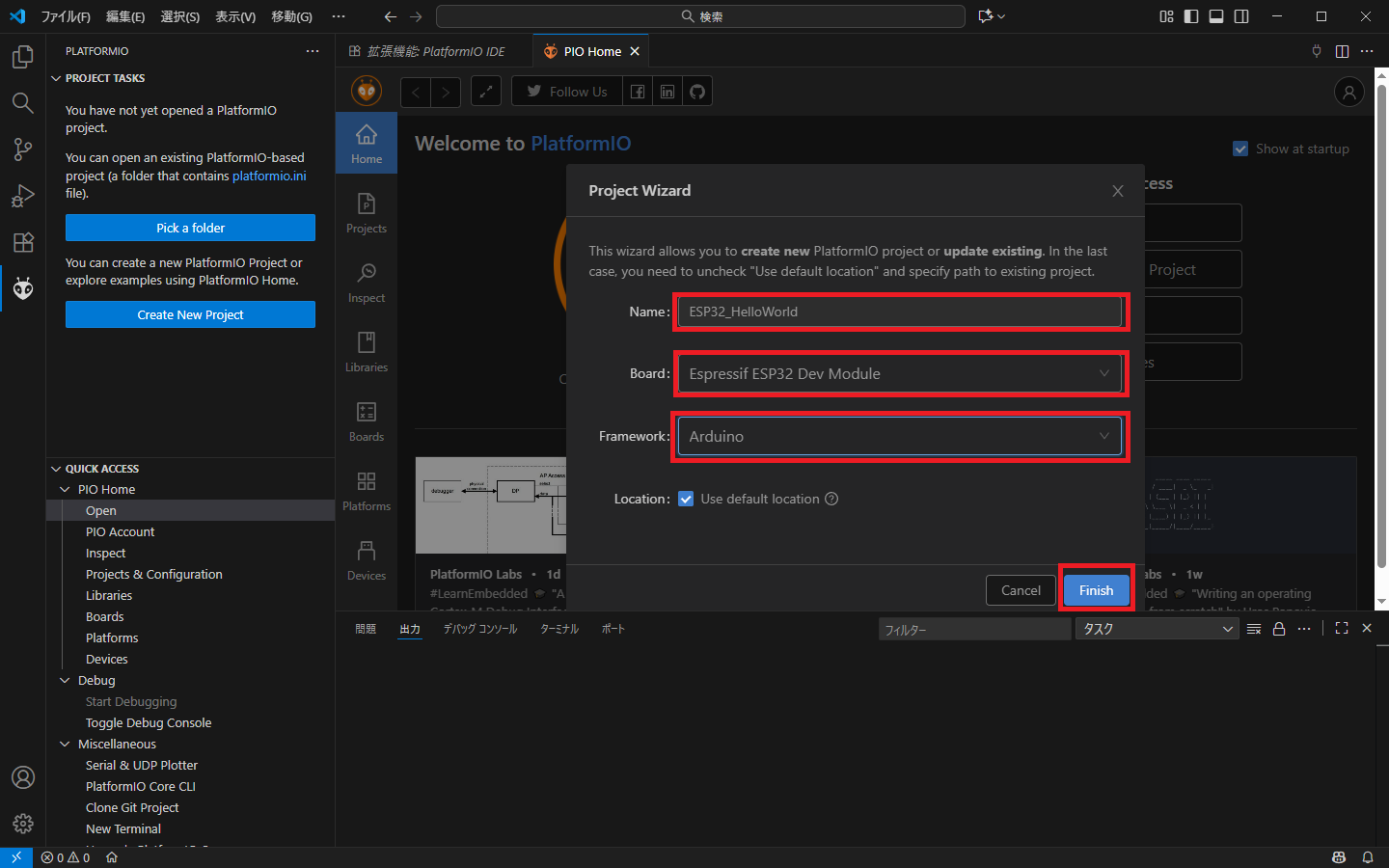Click the PIO Home sidebar Home icon
The width and height of the screenshot is (1389, 868).
point(367,144)
